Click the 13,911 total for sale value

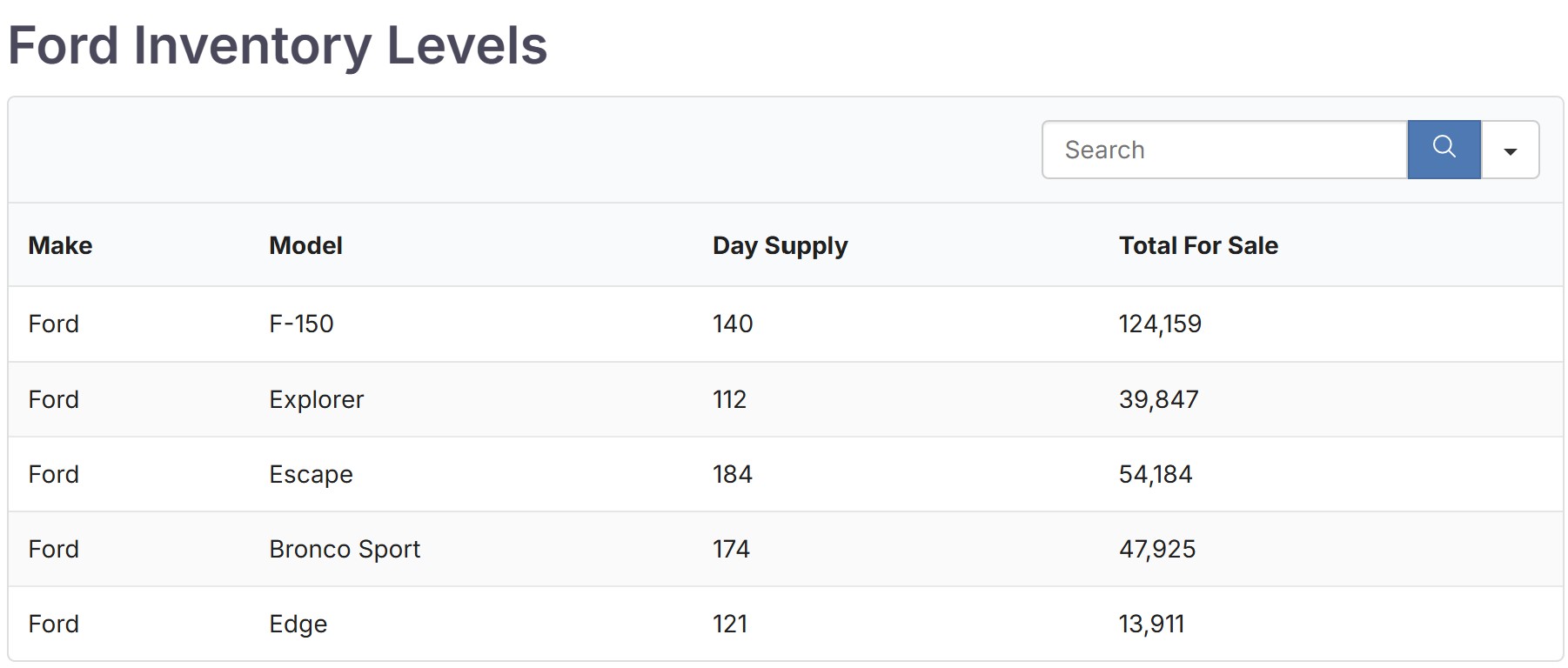(x=1151, y=625)
